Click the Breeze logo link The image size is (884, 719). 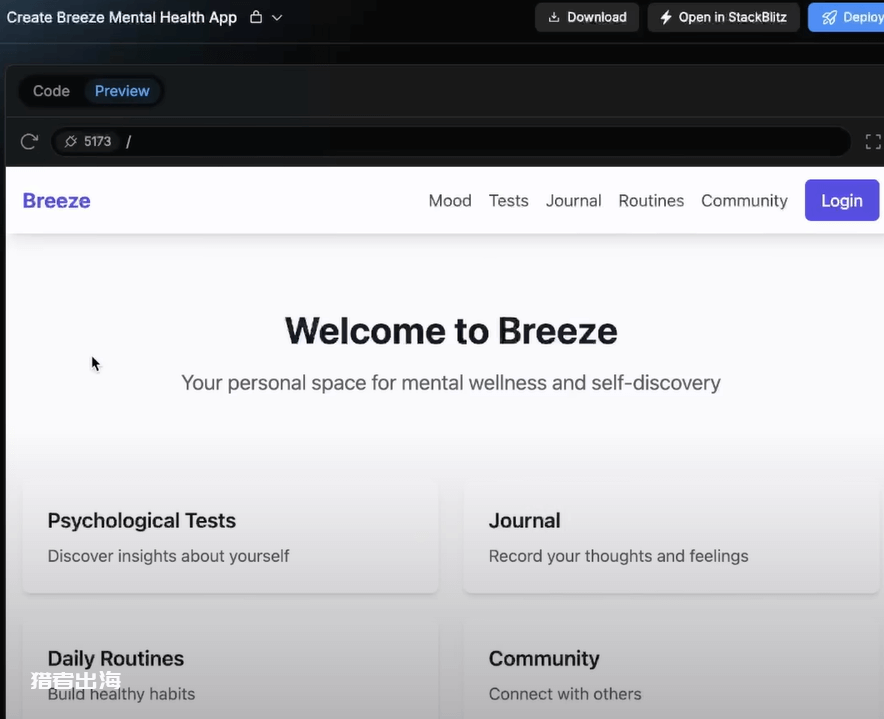tap(56, 201)
